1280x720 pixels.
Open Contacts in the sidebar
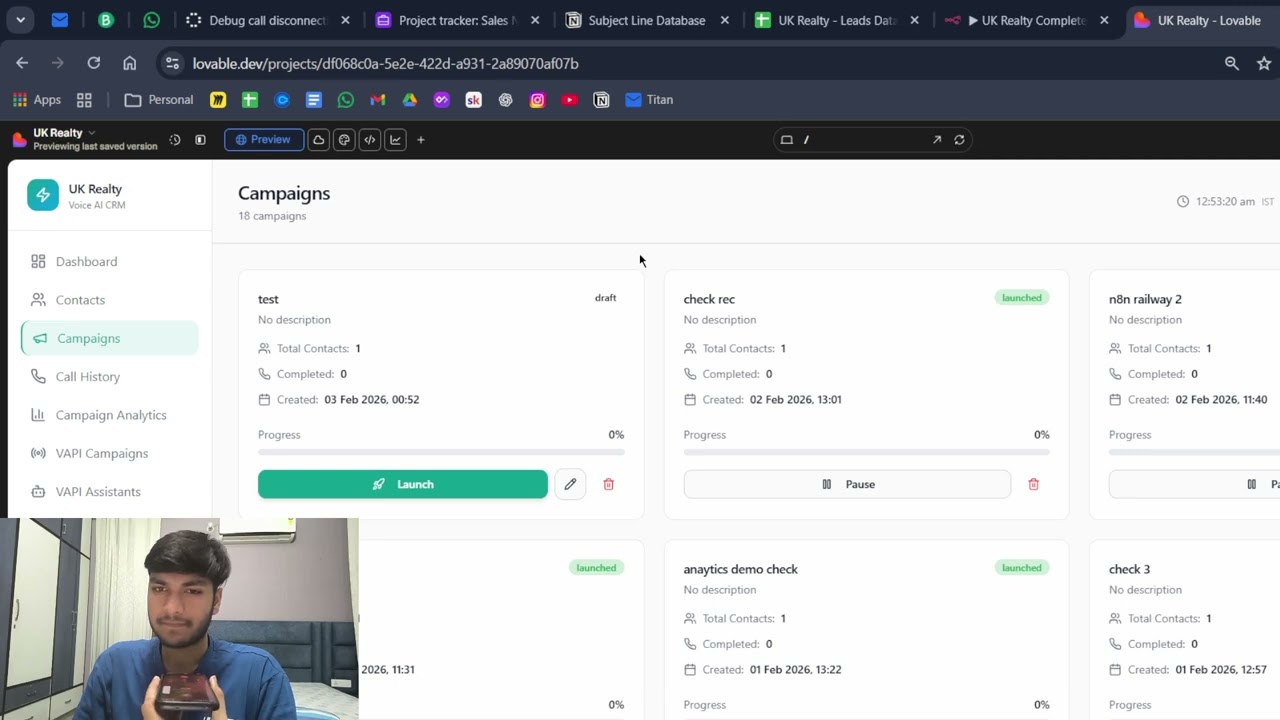click(110, 300)
